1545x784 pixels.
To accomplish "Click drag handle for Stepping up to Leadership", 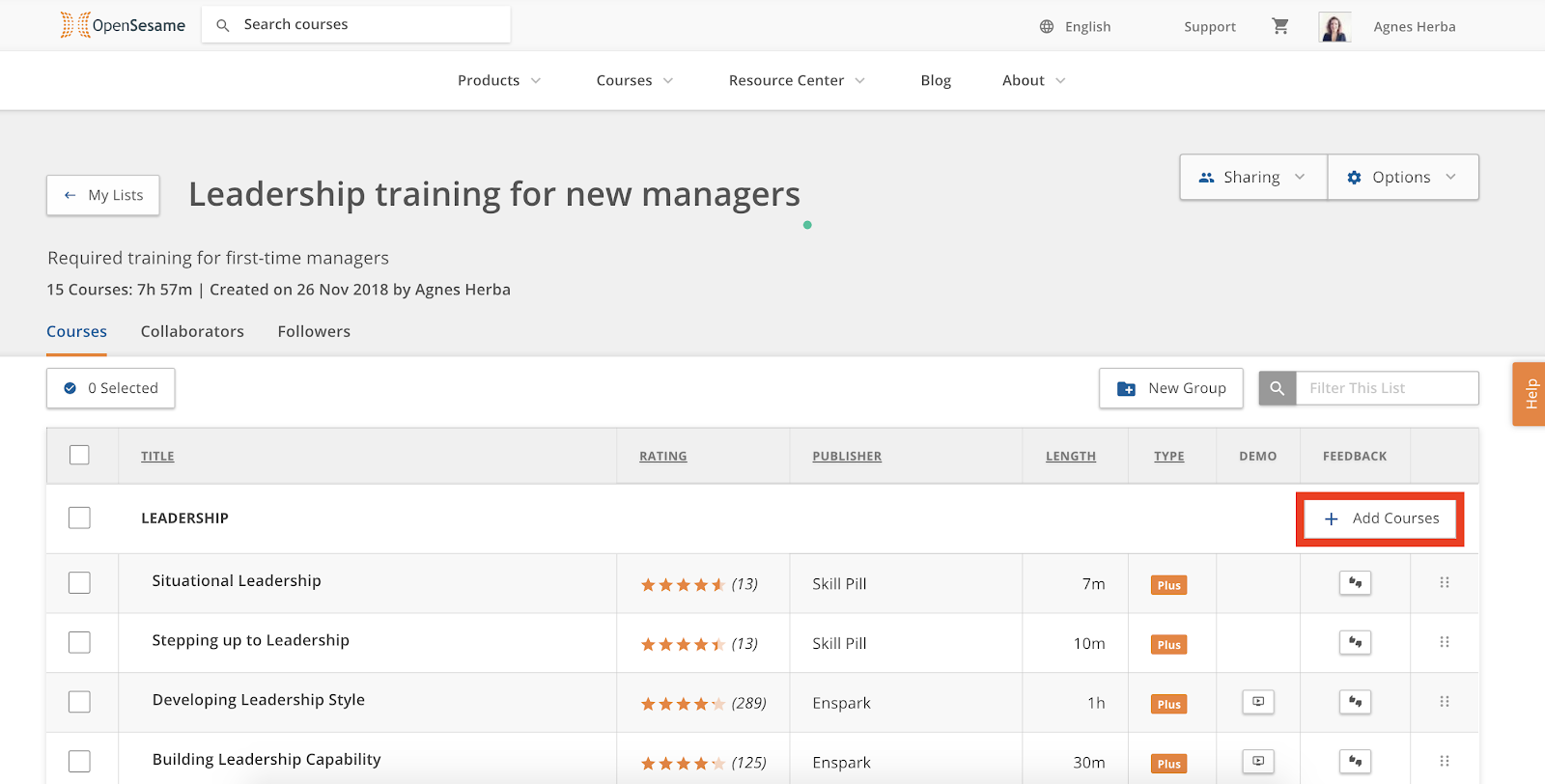I will point(1445,642).
